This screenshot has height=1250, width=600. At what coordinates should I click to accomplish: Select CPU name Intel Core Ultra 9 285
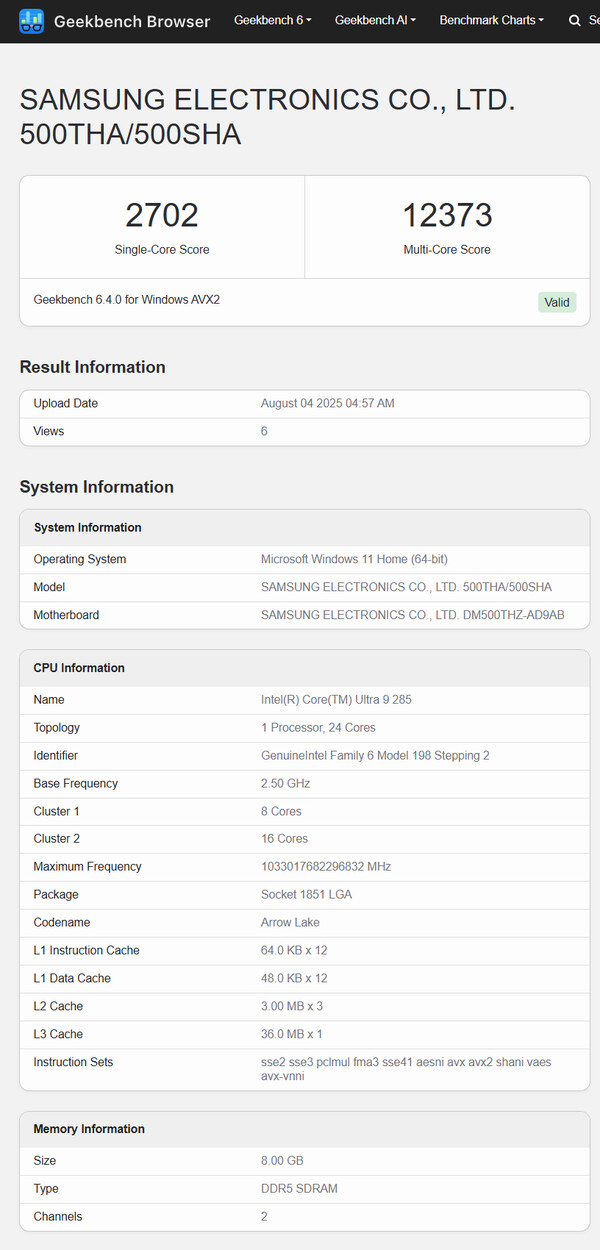(336, 700)
